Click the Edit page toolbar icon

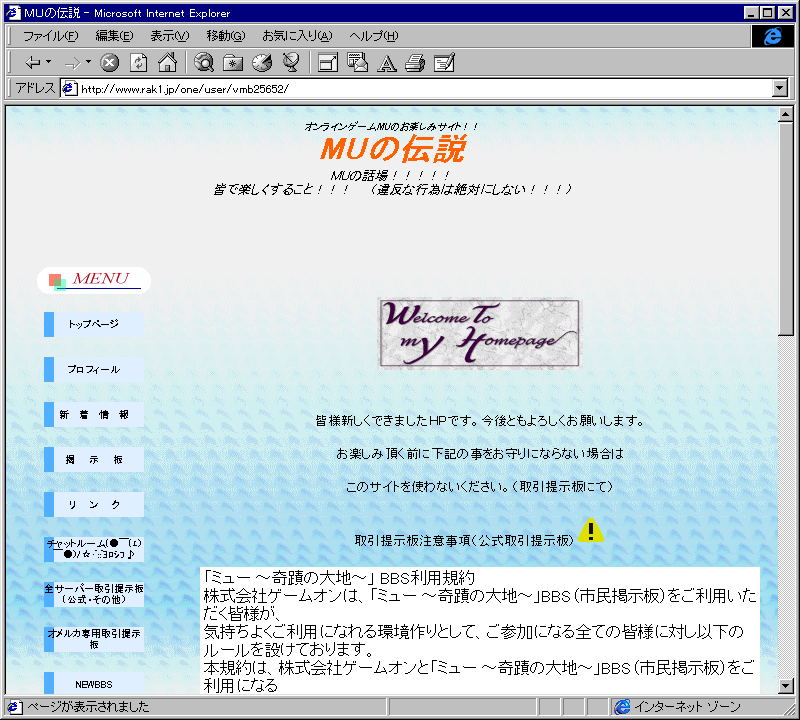(x=444, y=63)
